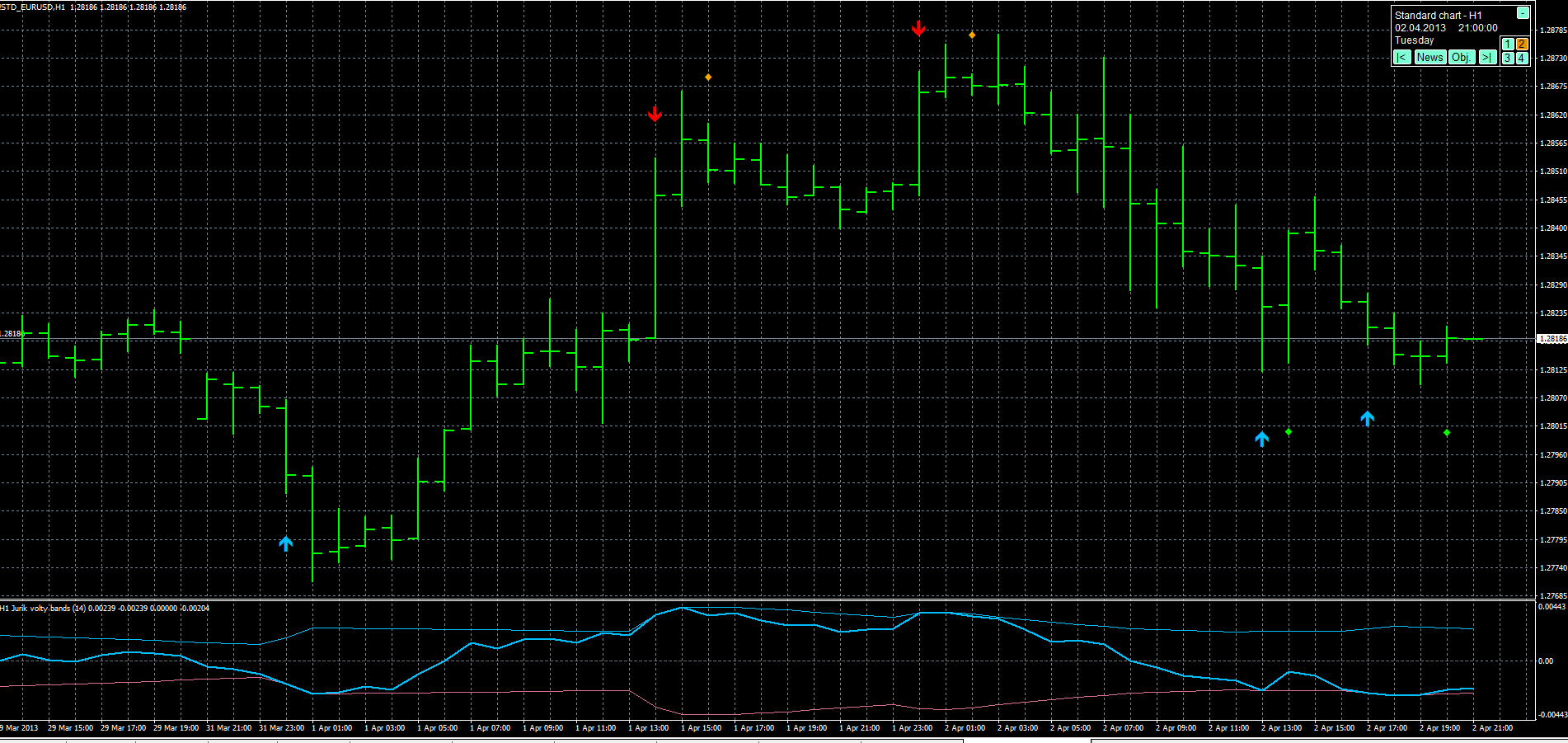This screenshot has width=1568, height=743.
Task: Select red sell arrow above 1 Apr 13:00 bar
Action: click(655, 114)
